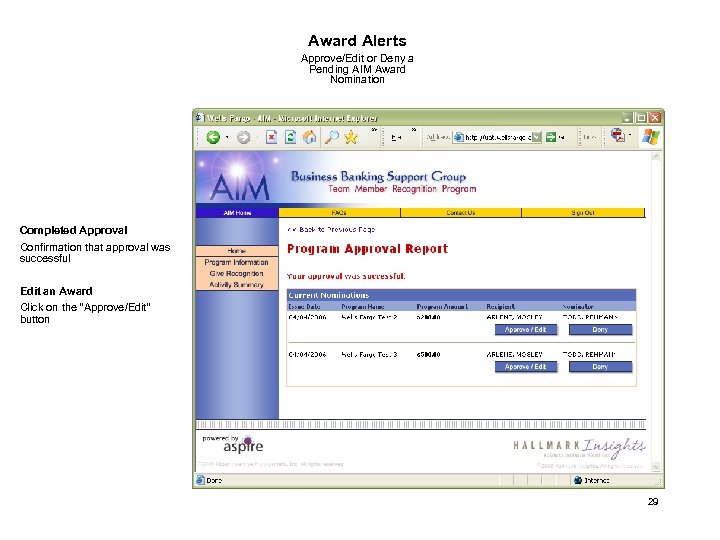Click the Done status bar text

214,480
